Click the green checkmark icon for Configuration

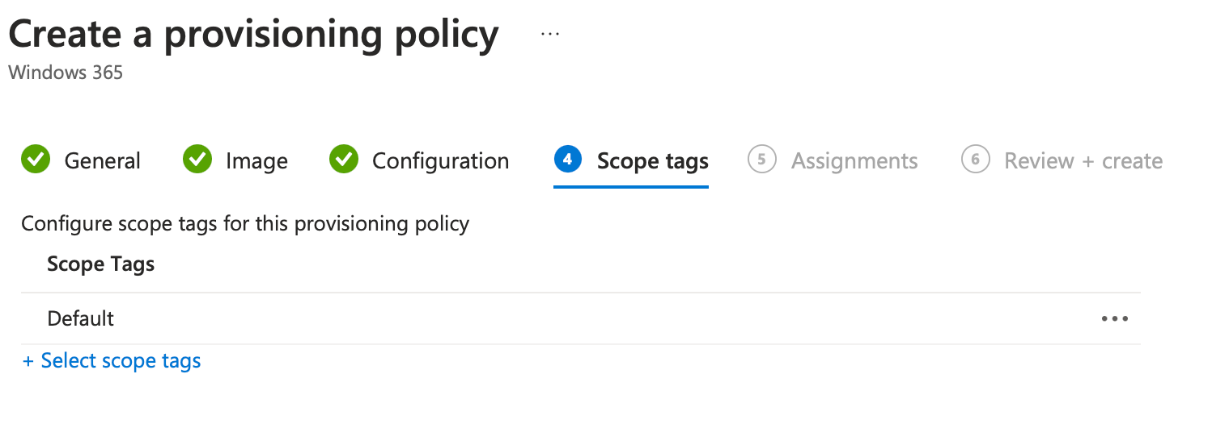[344, 160]
